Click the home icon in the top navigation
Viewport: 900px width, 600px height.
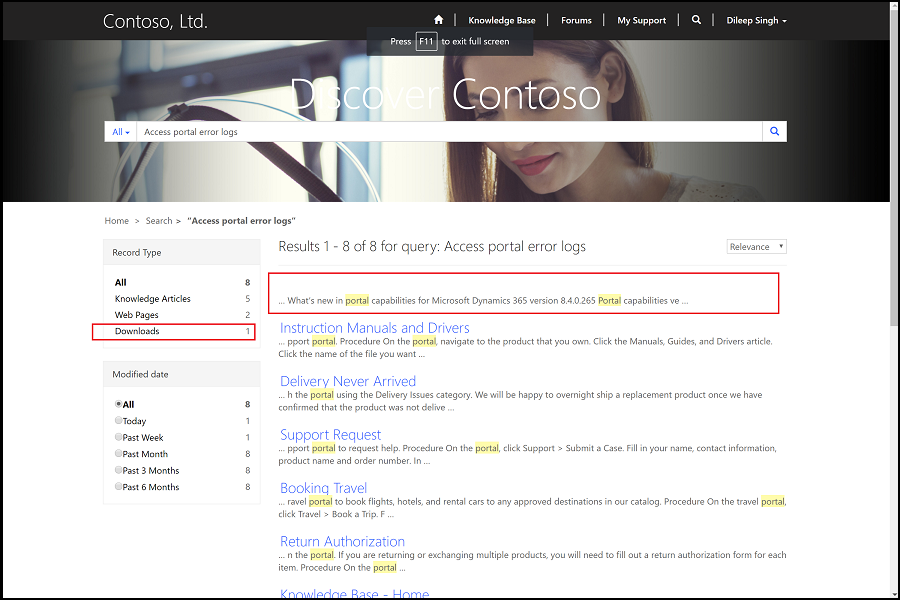click(x=438, y=19)
